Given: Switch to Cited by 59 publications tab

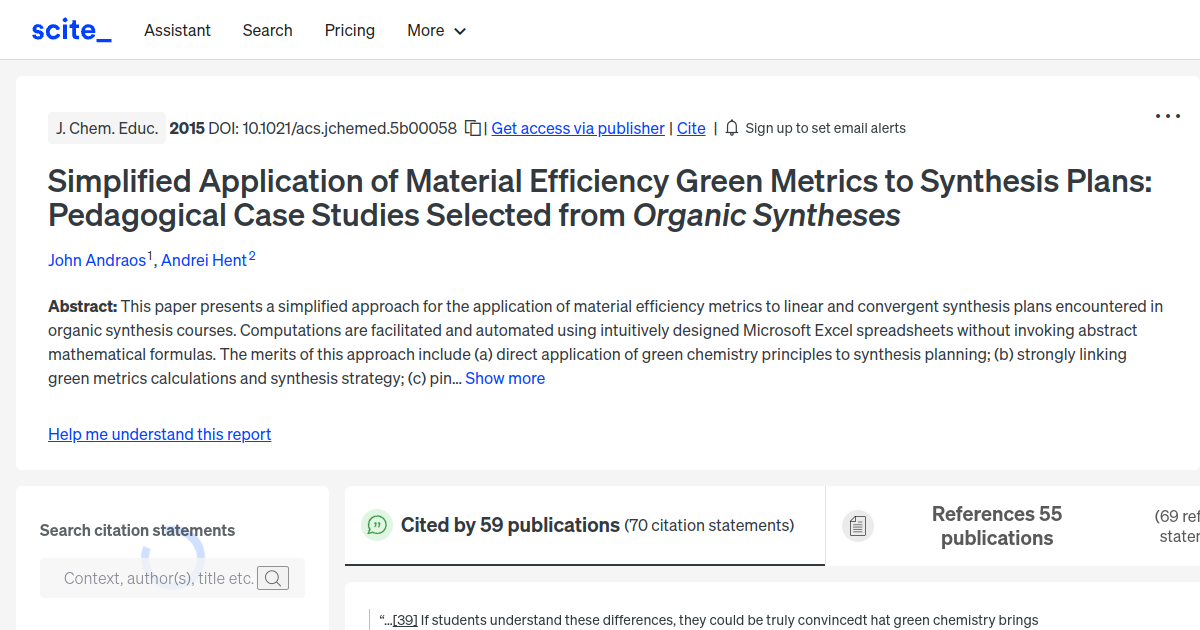Looking at the screenshot, I should pos(584,525).
